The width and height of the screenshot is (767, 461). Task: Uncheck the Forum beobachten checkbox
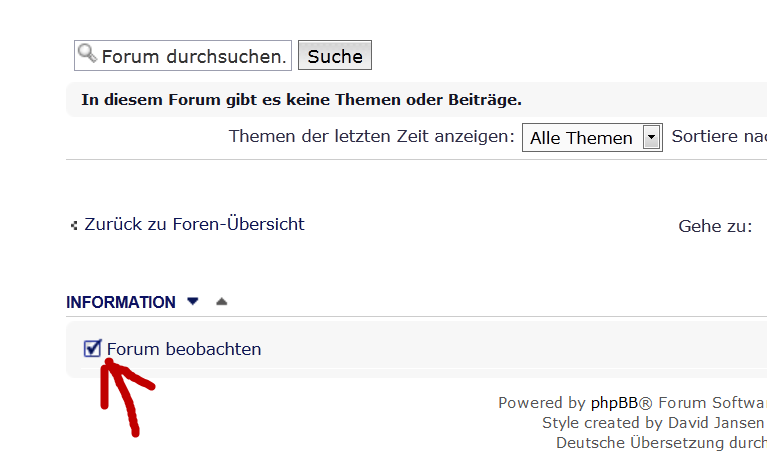pyautogui.click(x=93, y=348)
